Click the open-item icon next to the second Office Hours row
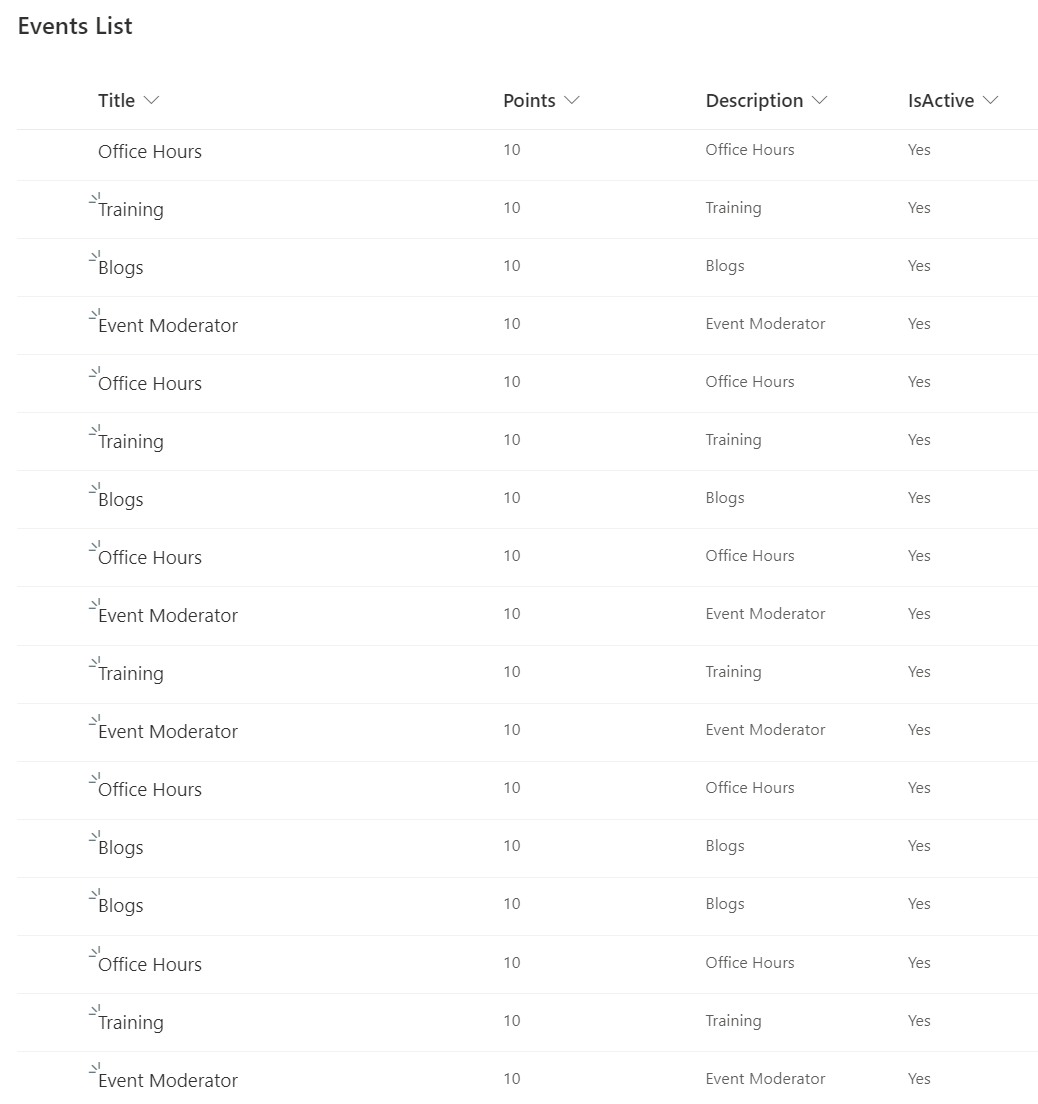The height and width of the screenshot is (1104, 1038). [x=94, y=373]
